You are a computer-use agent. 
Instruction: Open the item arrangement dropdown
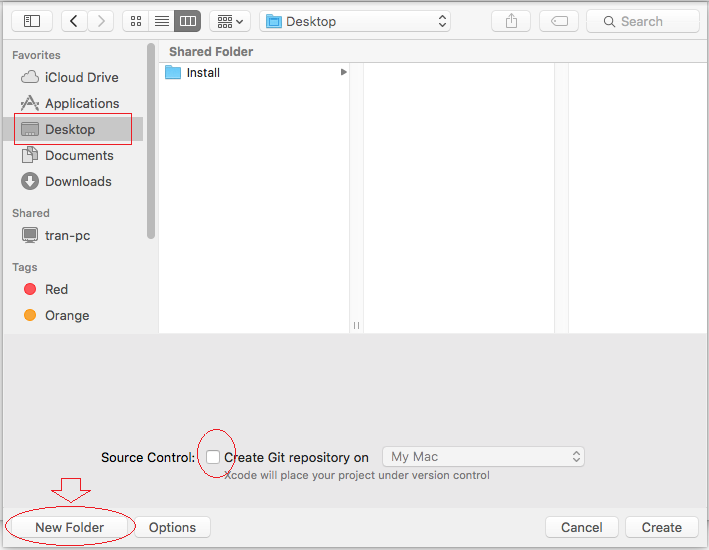pos(230,21)
